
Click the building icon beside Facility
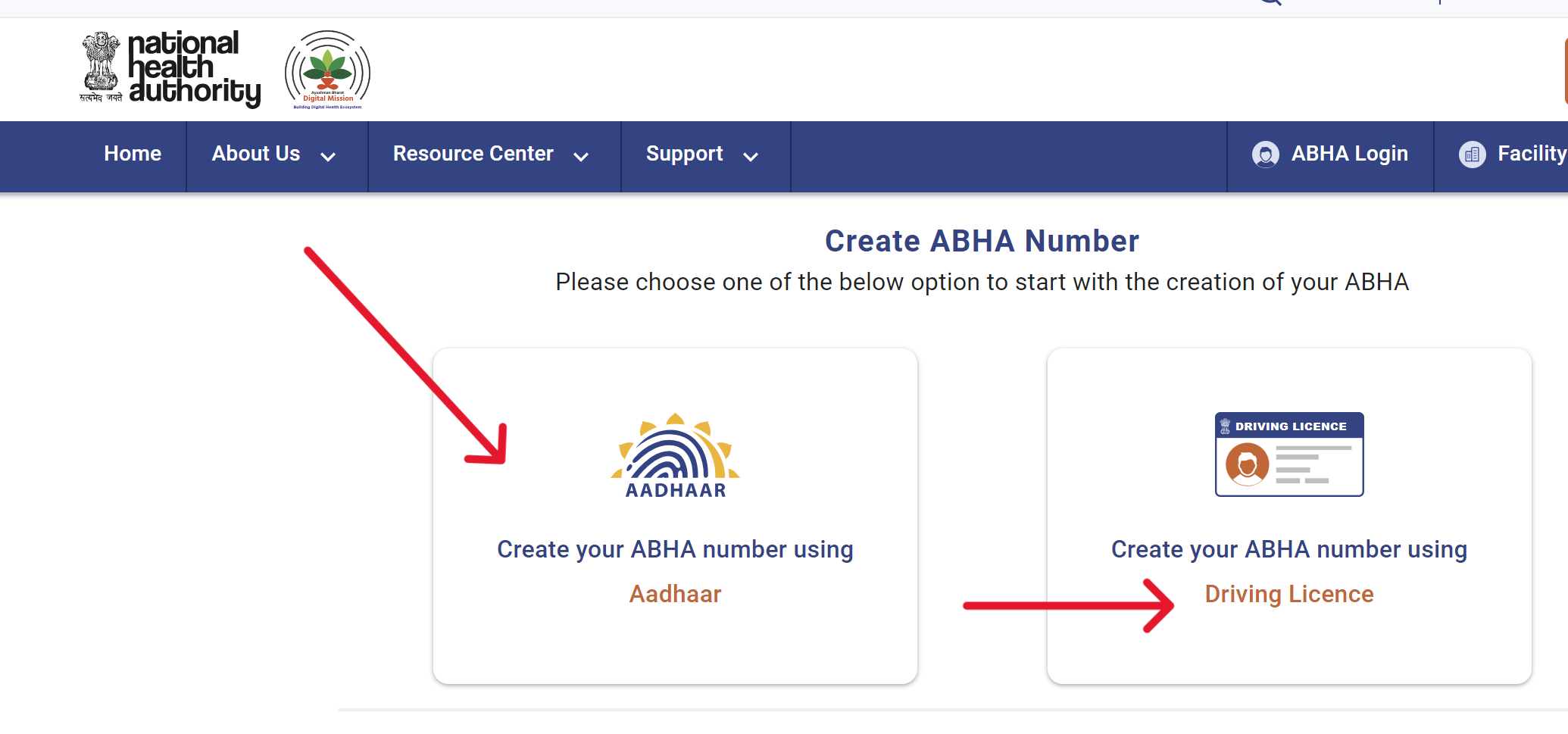[x=1473, y=154]
